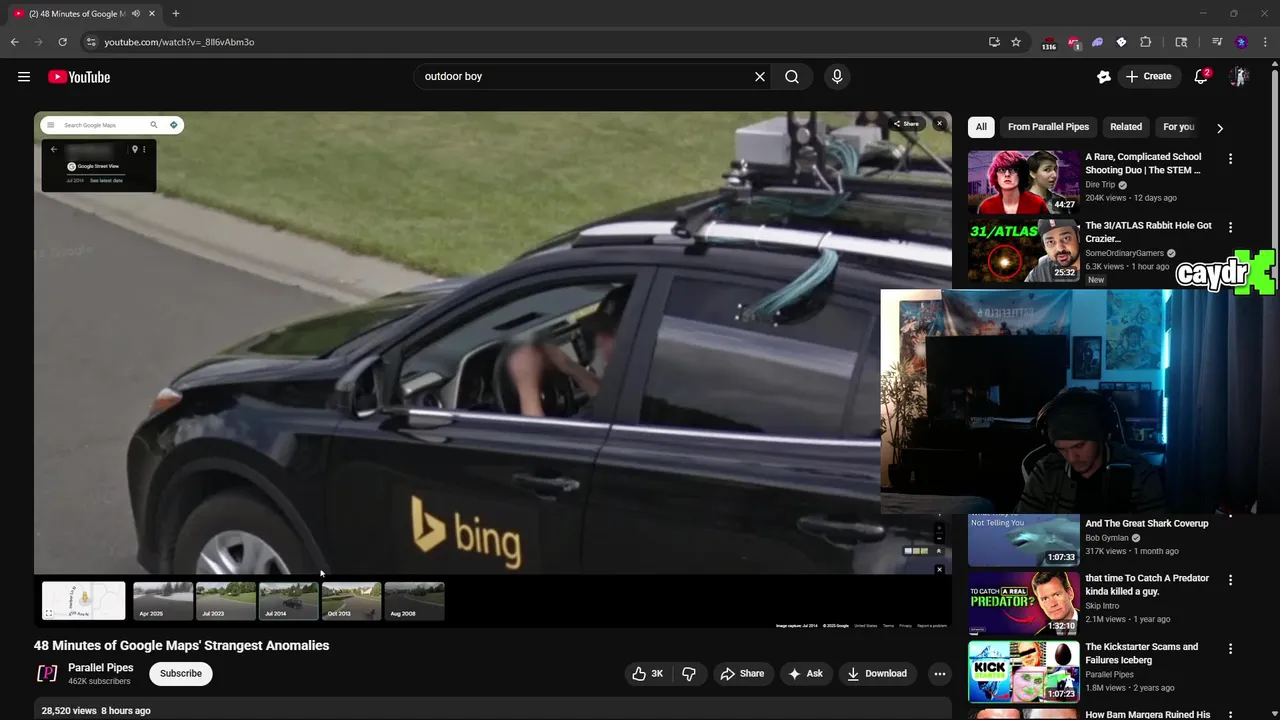This screenshot has height=720, width=1280.
Task: Open the purple cloud-shaped extension
Action: tap(1097, 42)
